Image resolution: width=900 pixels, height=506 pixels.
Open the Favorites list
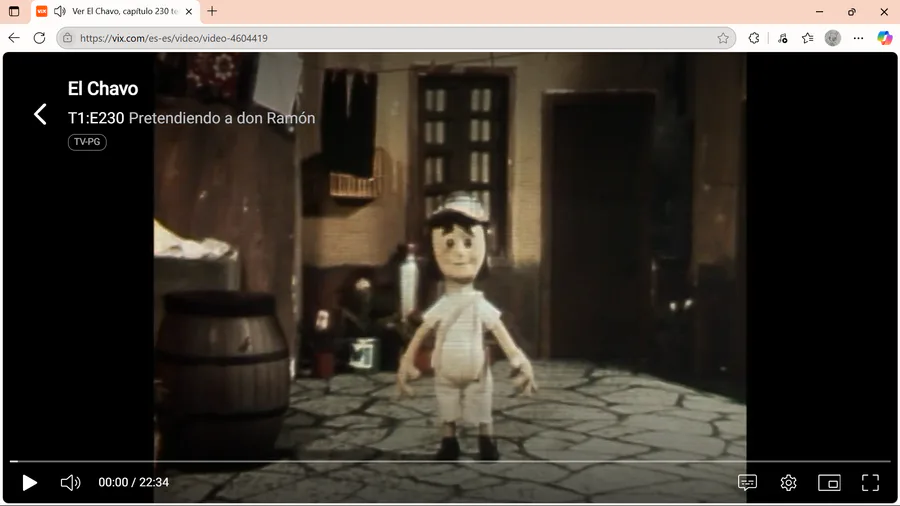click(x=808, y=38)
